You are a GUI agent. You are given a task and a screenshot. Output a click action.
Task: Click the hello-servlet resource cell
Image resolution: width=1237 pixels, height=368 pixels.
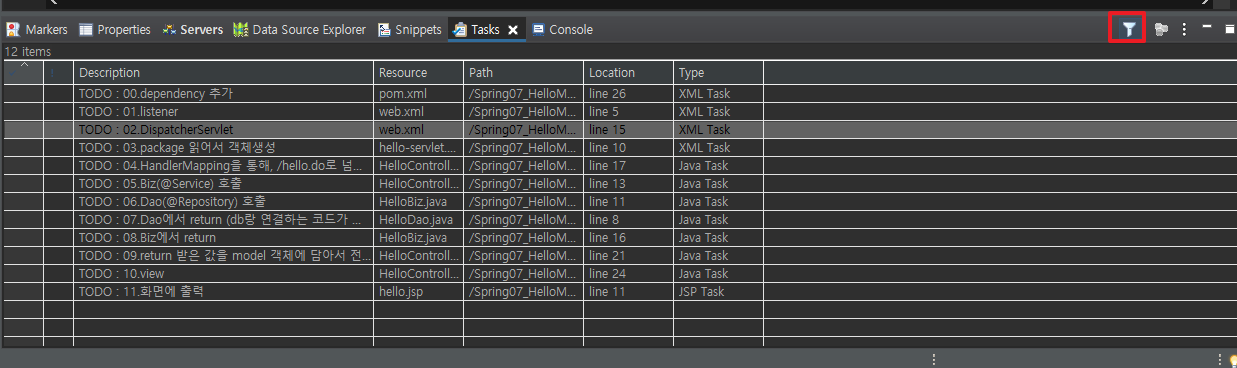pos(419,147)
